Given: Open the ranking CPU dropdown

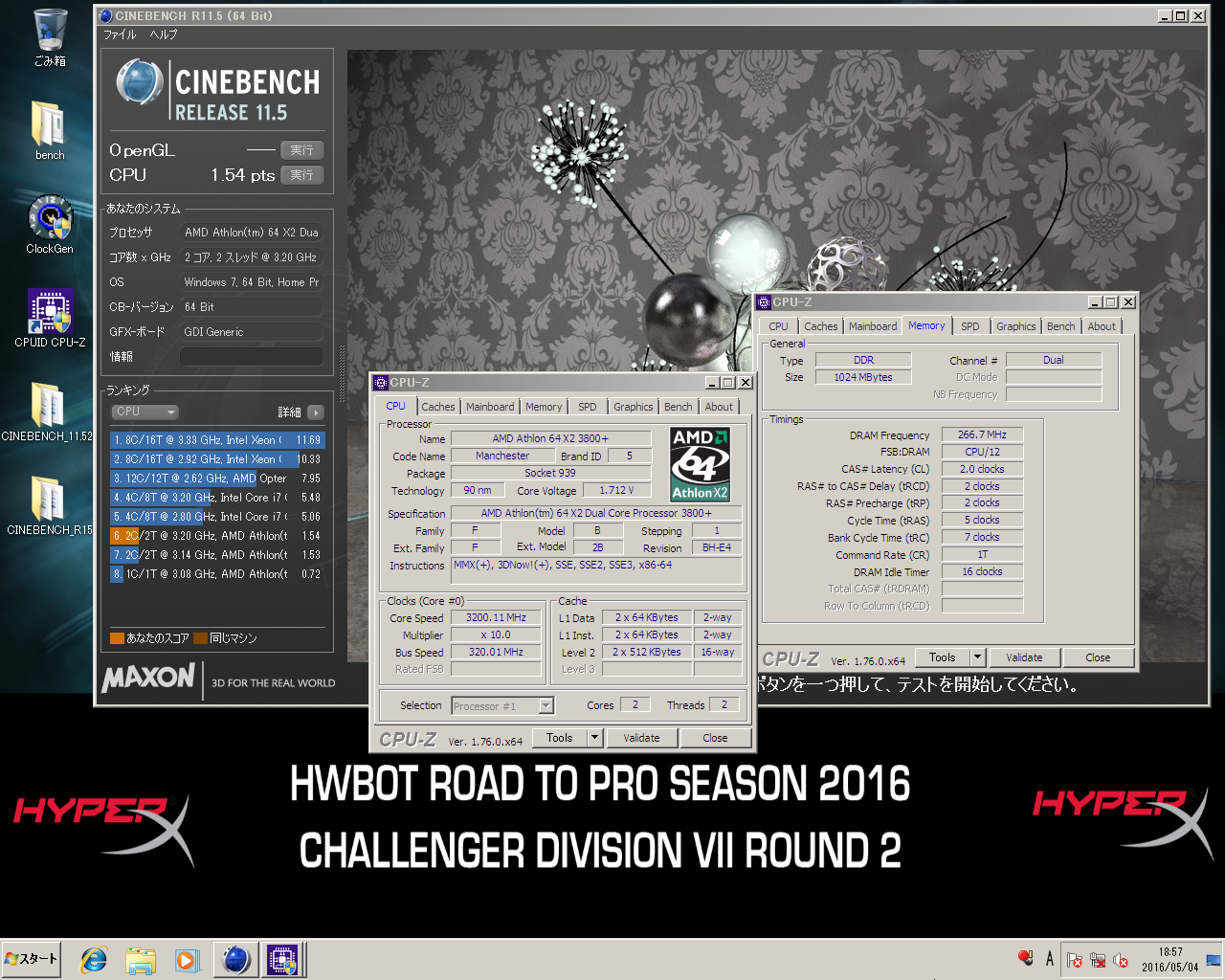Looking at the screenshot, I should [x=145, y=412].
